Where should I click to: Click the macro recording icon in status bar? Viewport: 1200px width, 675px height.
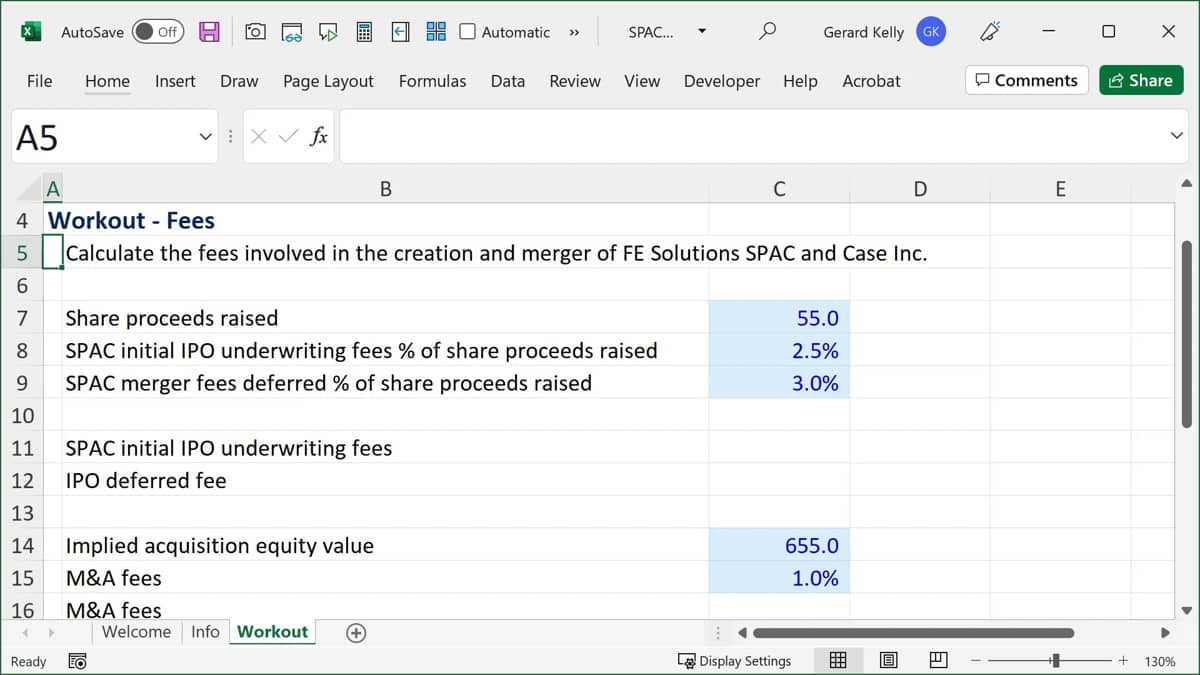(77, 661)
